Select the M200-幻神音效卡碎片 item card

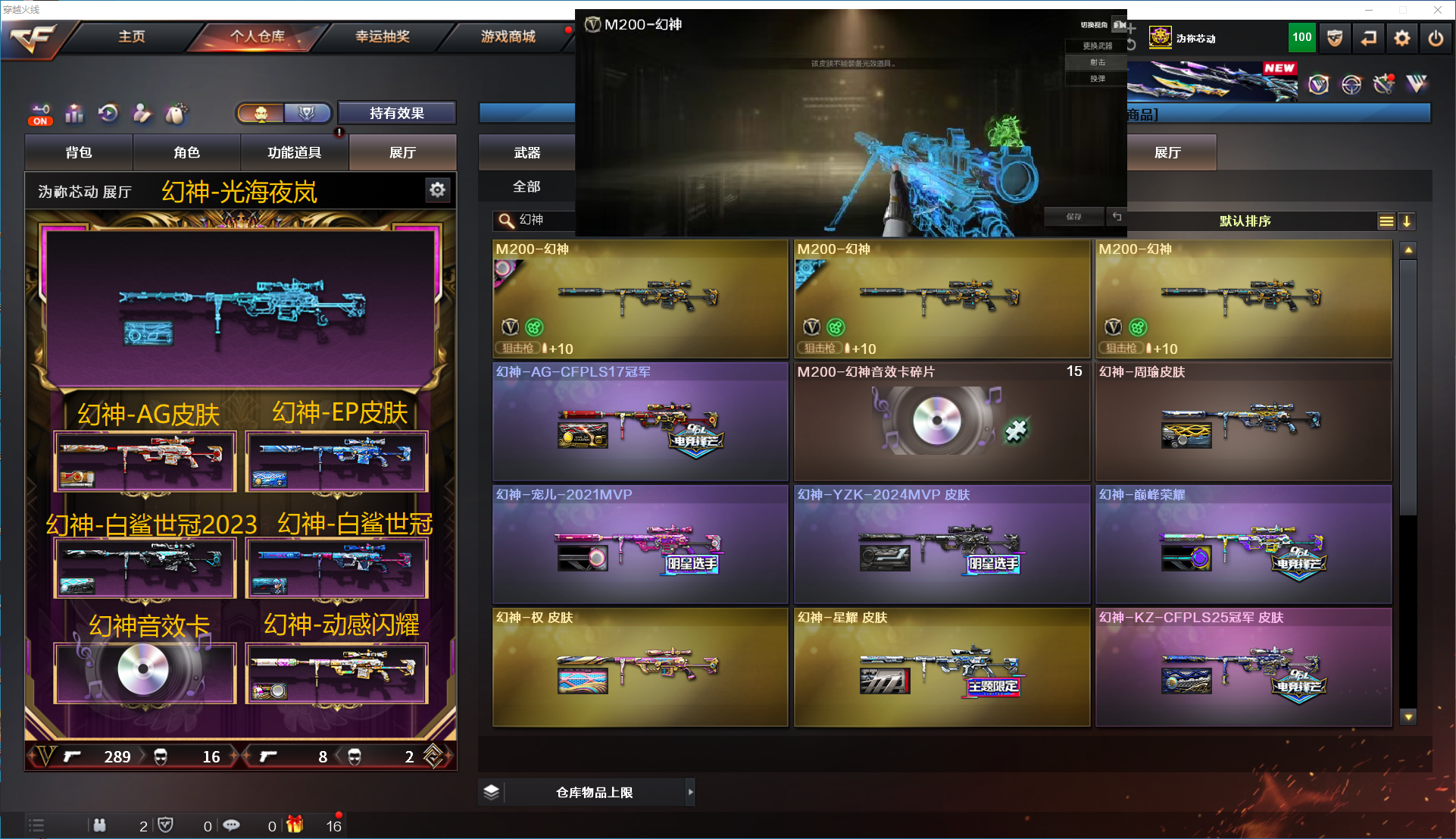tap(942, 421)
